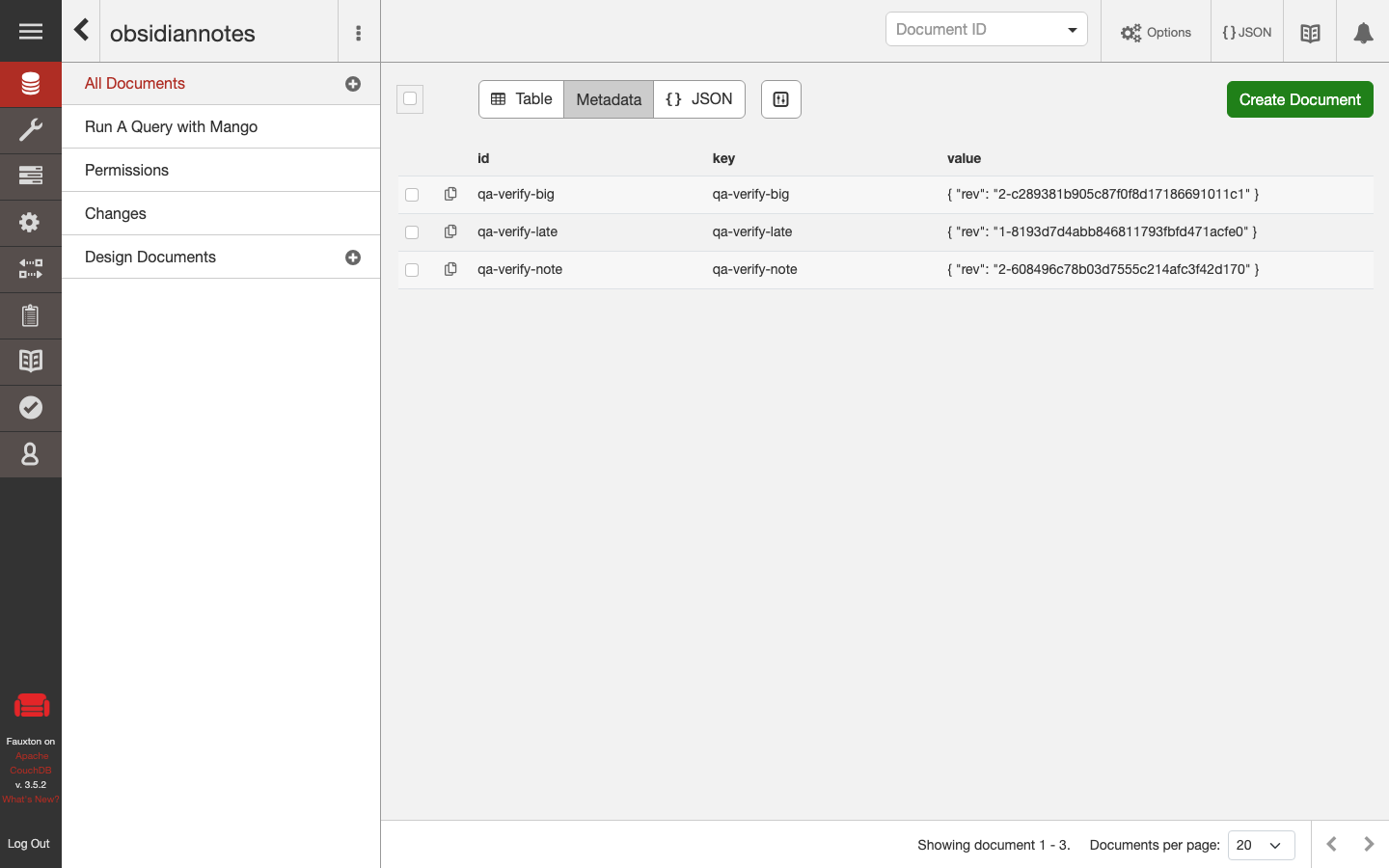Open the header JSON API link
Image resolution: width=1389 pixels, height=868 pixels.
pyautogui.click(x=1246, y=32)
